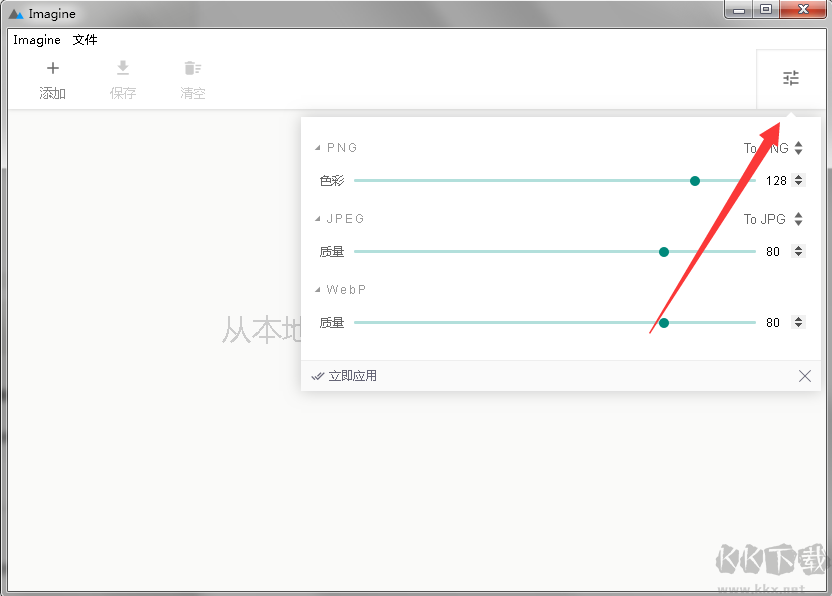The image size is (832, 596).
Task: Click the WebP quality slider handle
Action: 664,323
